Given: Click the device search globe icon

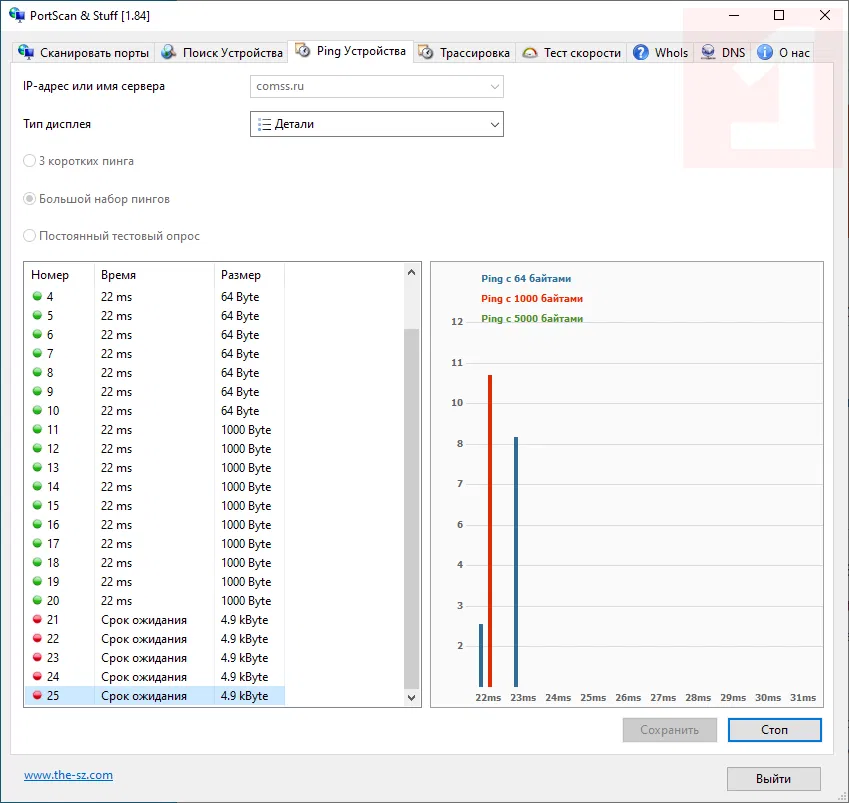Looking at the screenshot, I should click(168, 52).
